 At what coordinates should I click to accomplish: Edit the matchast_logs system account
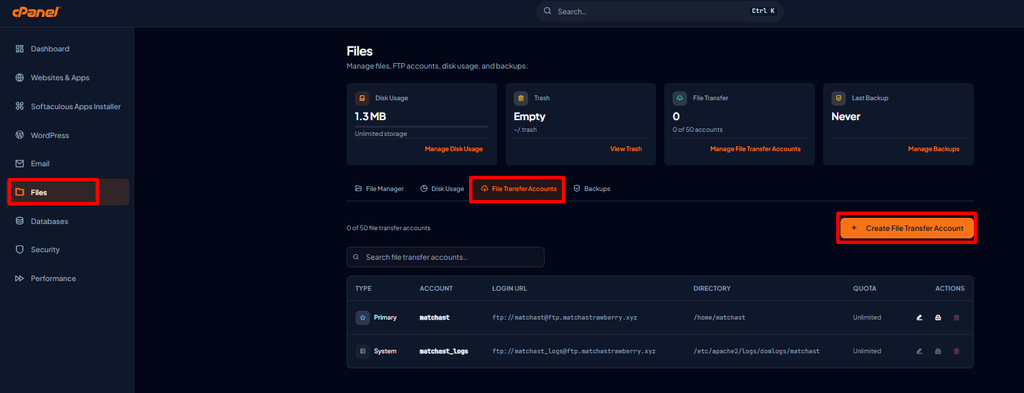[920, 351]
